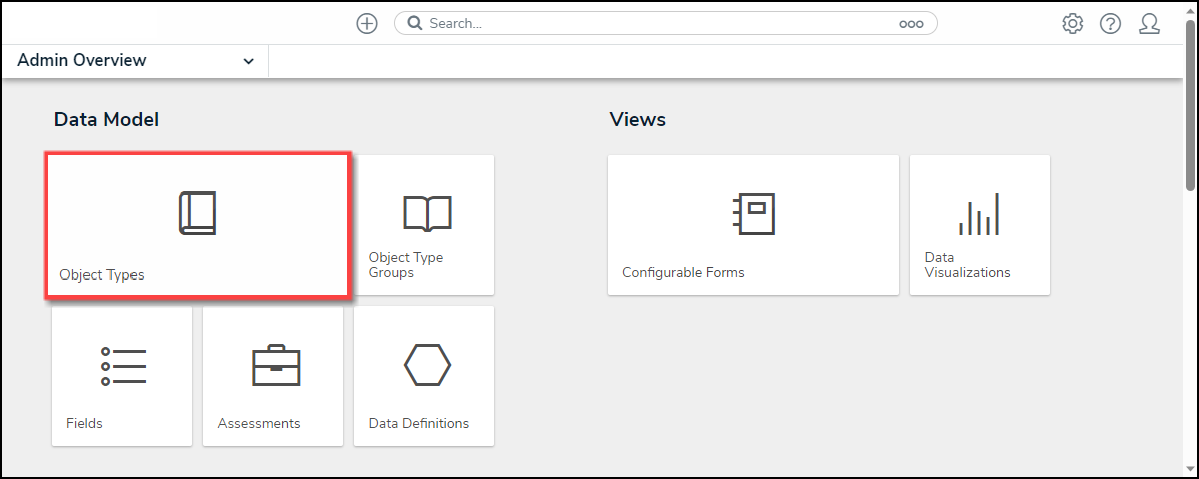Click the plus create icon
1199x479 pixels.
(x=367, y=24)
